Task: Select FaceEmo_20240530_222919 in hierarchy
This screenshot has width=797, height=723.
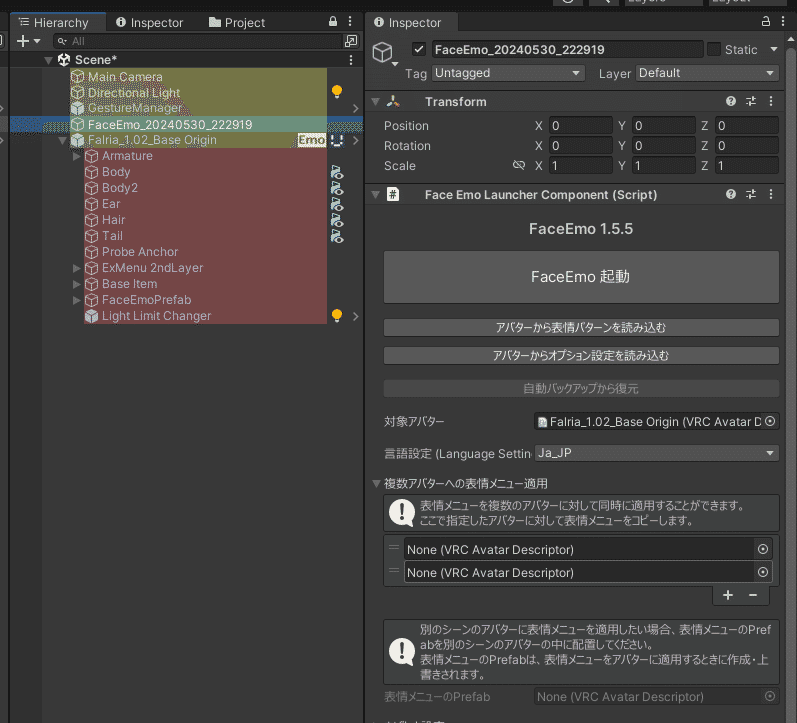Action: coord(170,125)
